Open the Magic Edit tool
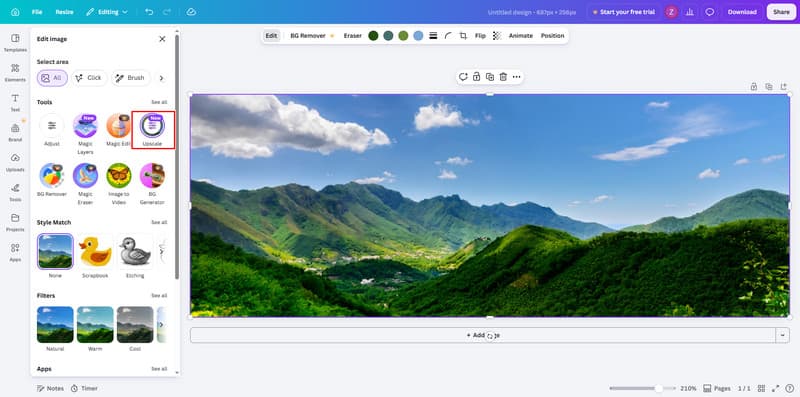Viewport: 800px width, 397px height. click(x=119, y=131)
